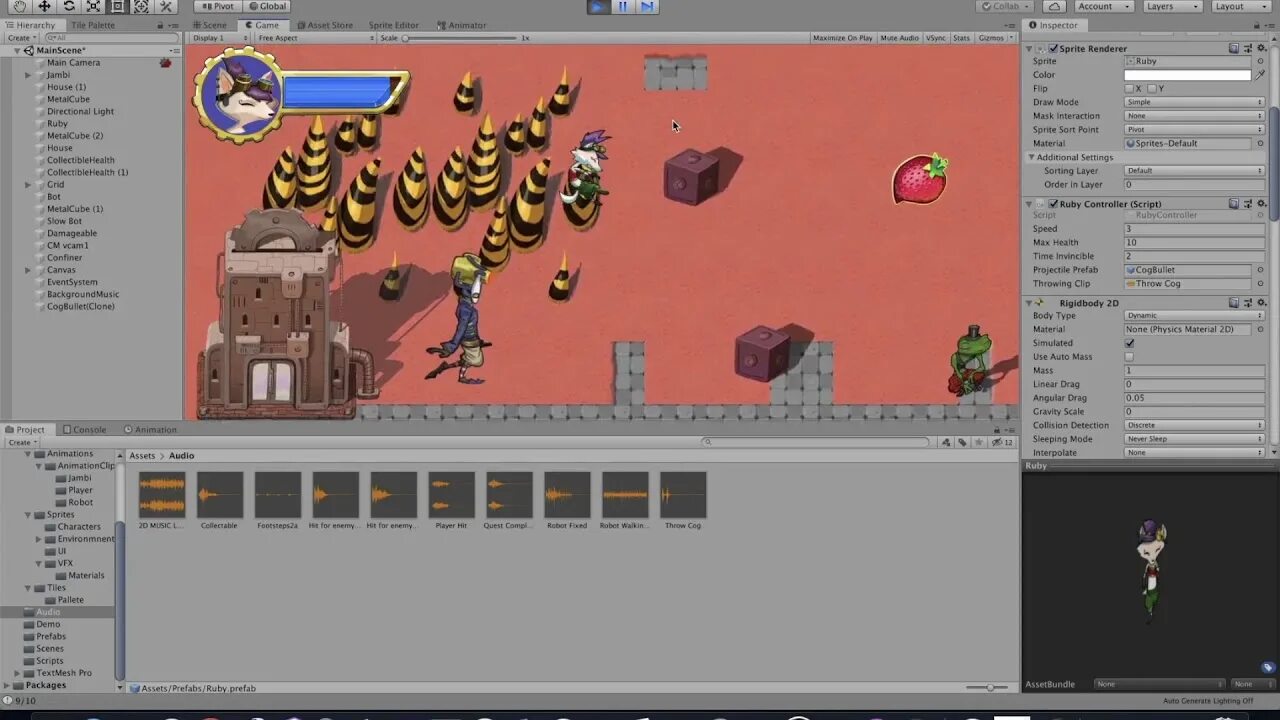Toggle the Stats overlay
Viewport: 1280px width, 720px height.
pyautogui.click(x=961, y=38)
